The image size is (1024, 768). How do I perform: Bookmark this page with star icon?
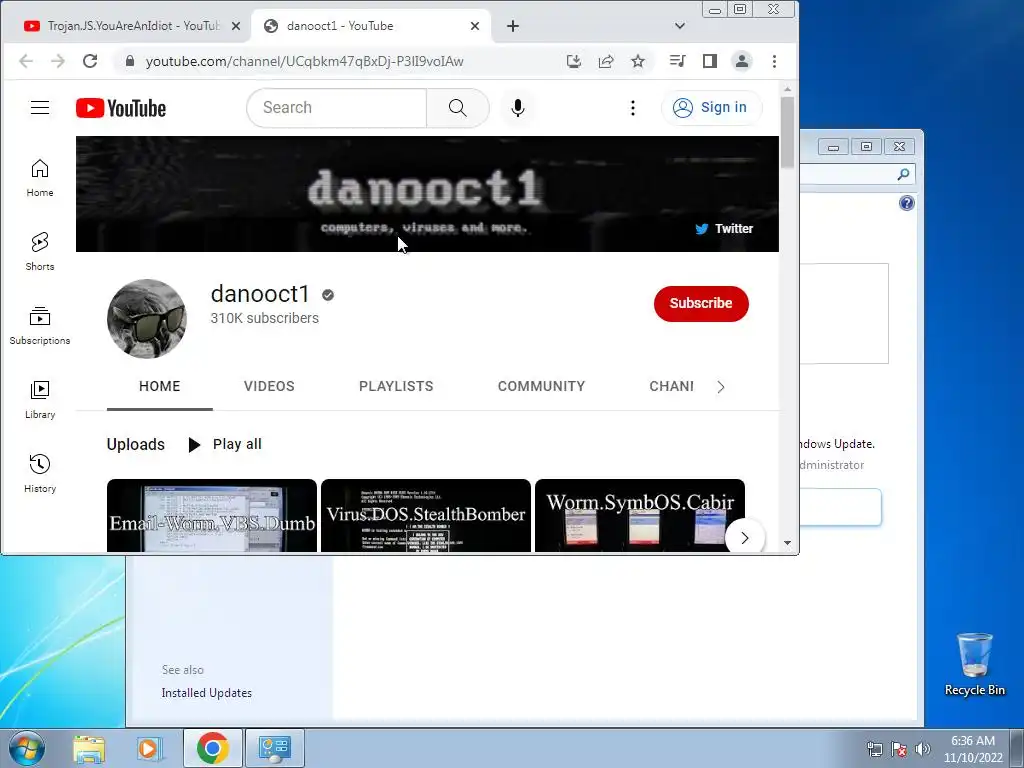point(638,61)
